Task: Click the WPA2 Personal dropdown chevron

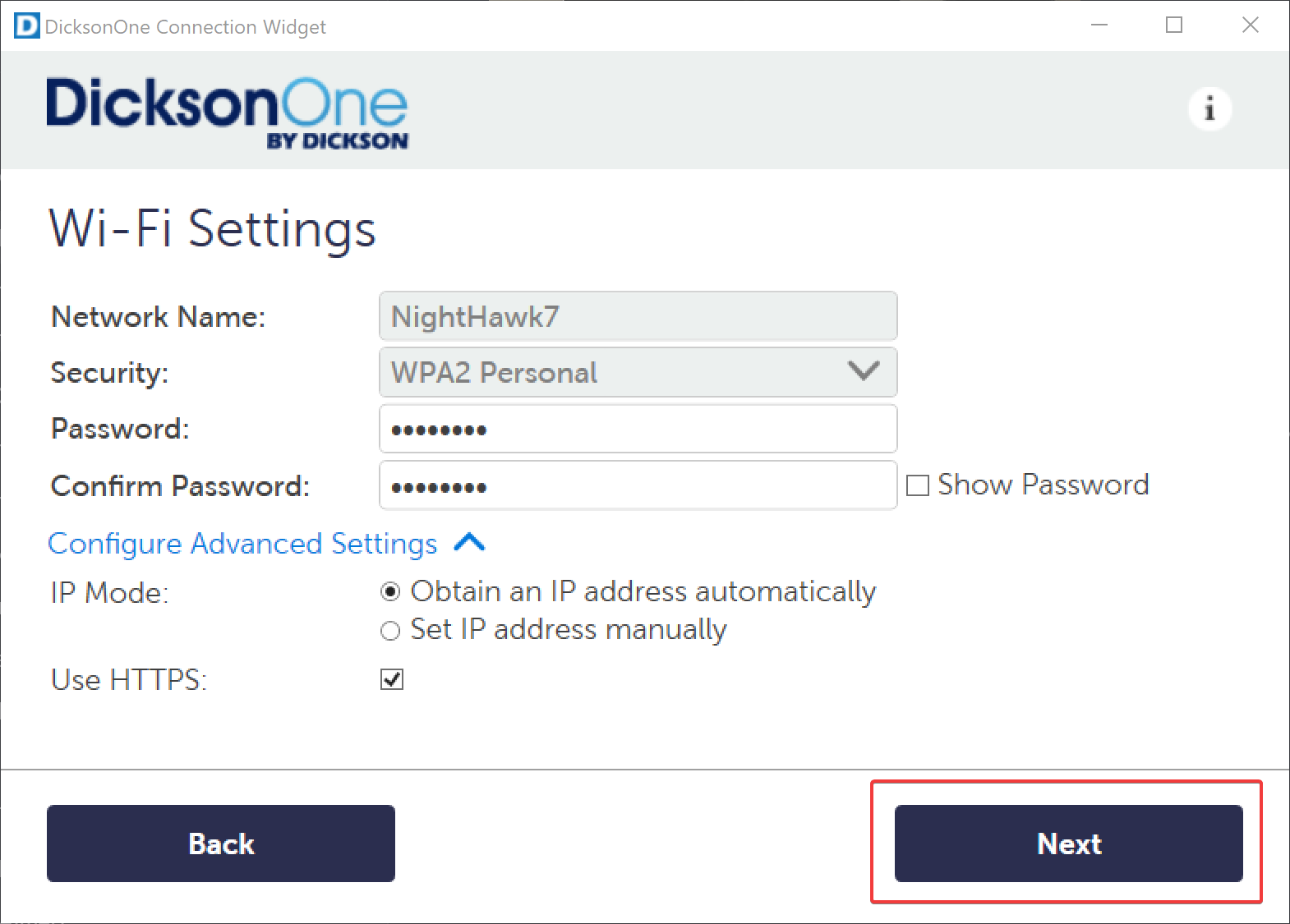Action: click(862, 372)
